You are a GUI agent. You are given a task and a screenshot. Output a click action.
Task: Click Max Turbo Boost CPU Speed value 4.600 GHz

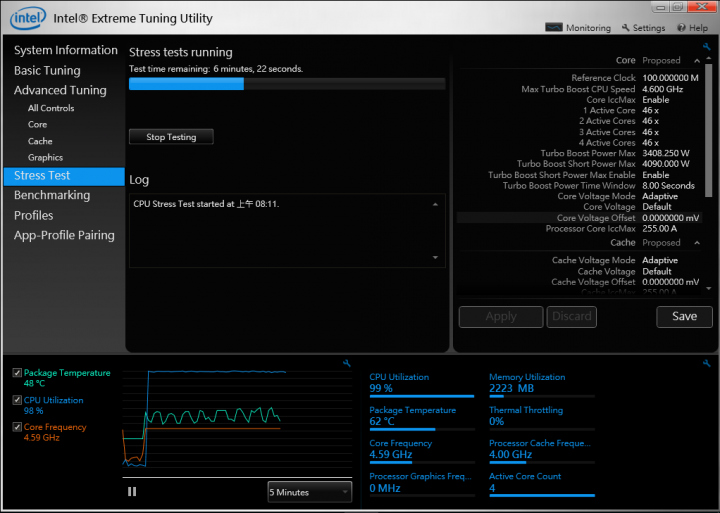(663, 89)
